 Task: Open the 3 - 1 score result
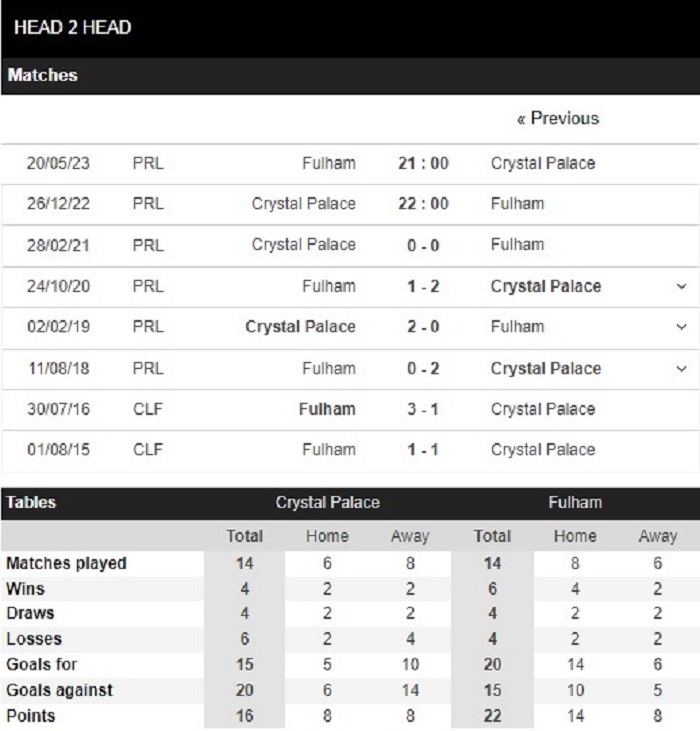click(423, 409)
